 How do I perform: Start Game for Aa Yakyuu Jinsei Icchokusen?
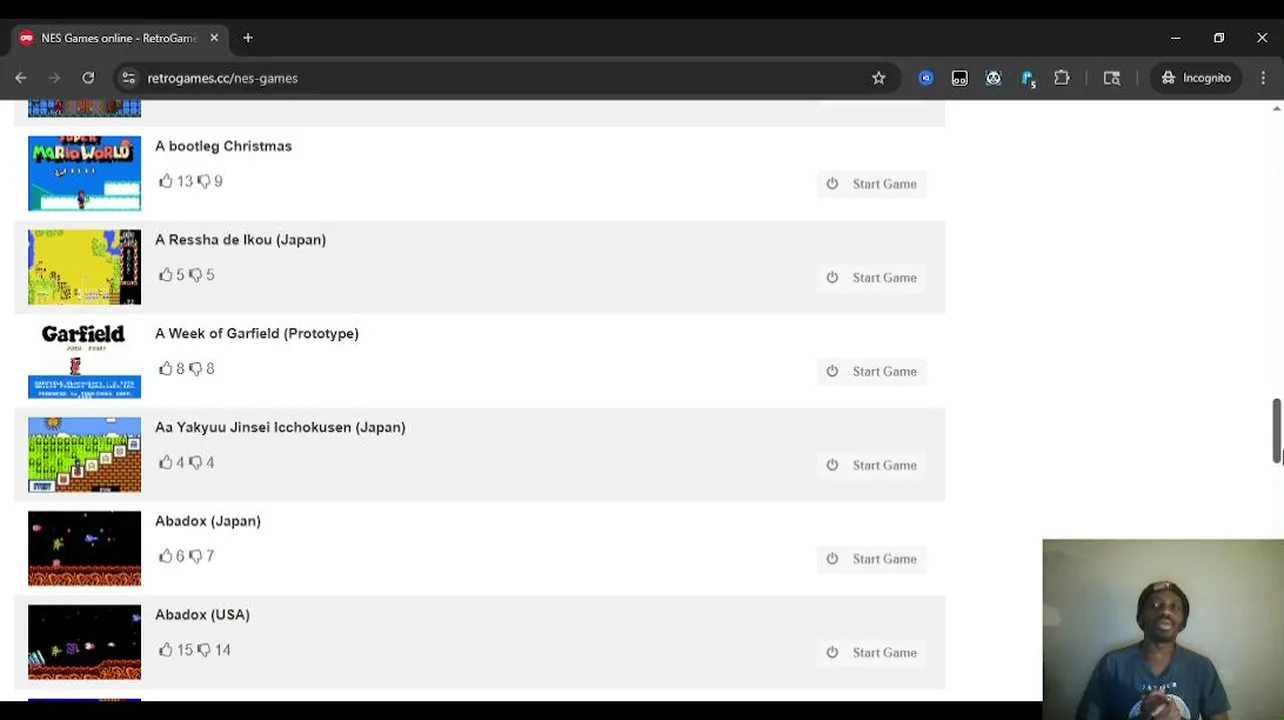pyautogui.click(x=872, y=465)
